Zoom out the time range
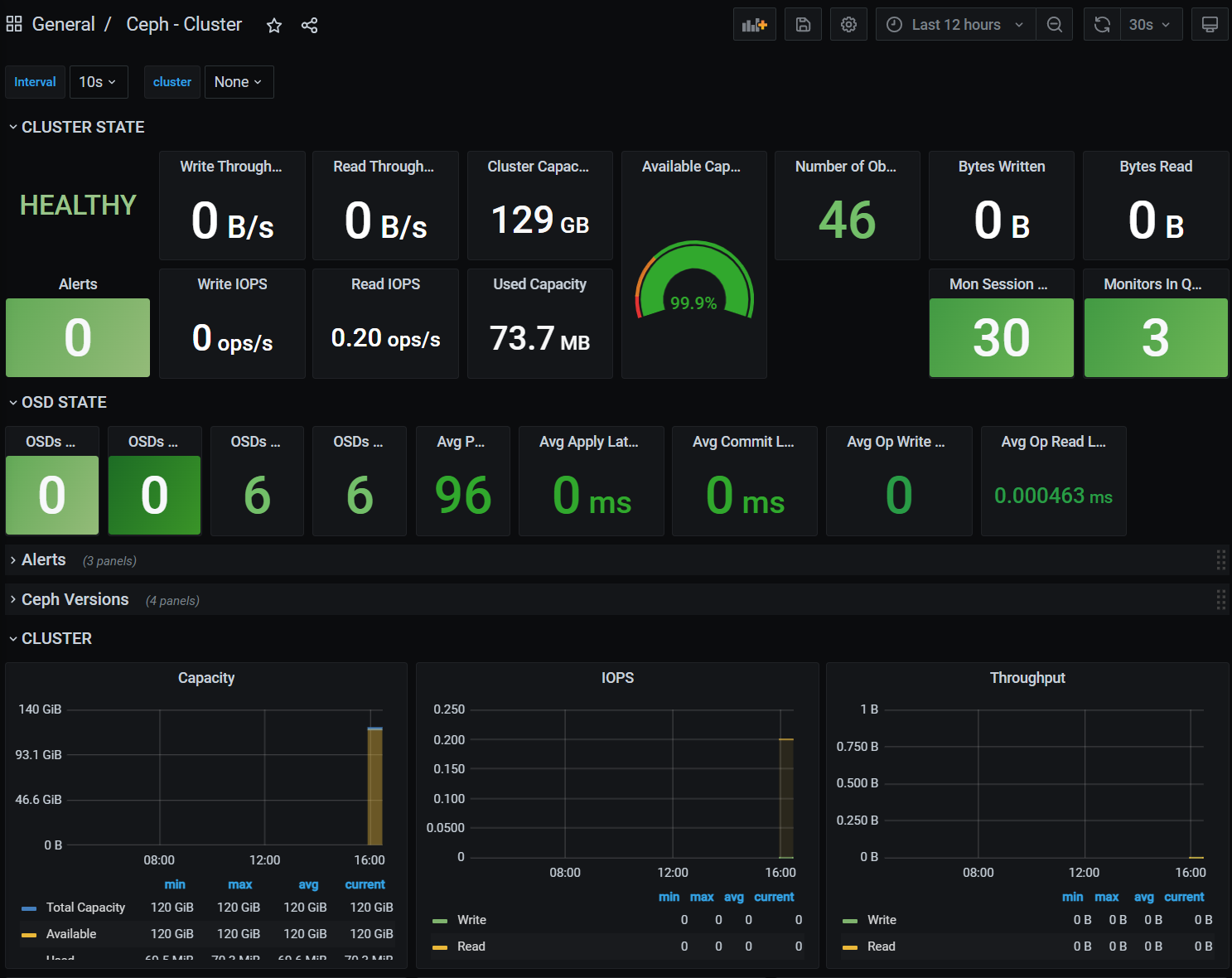This screenshot has width=1232, height=978. click(1055, 25)
